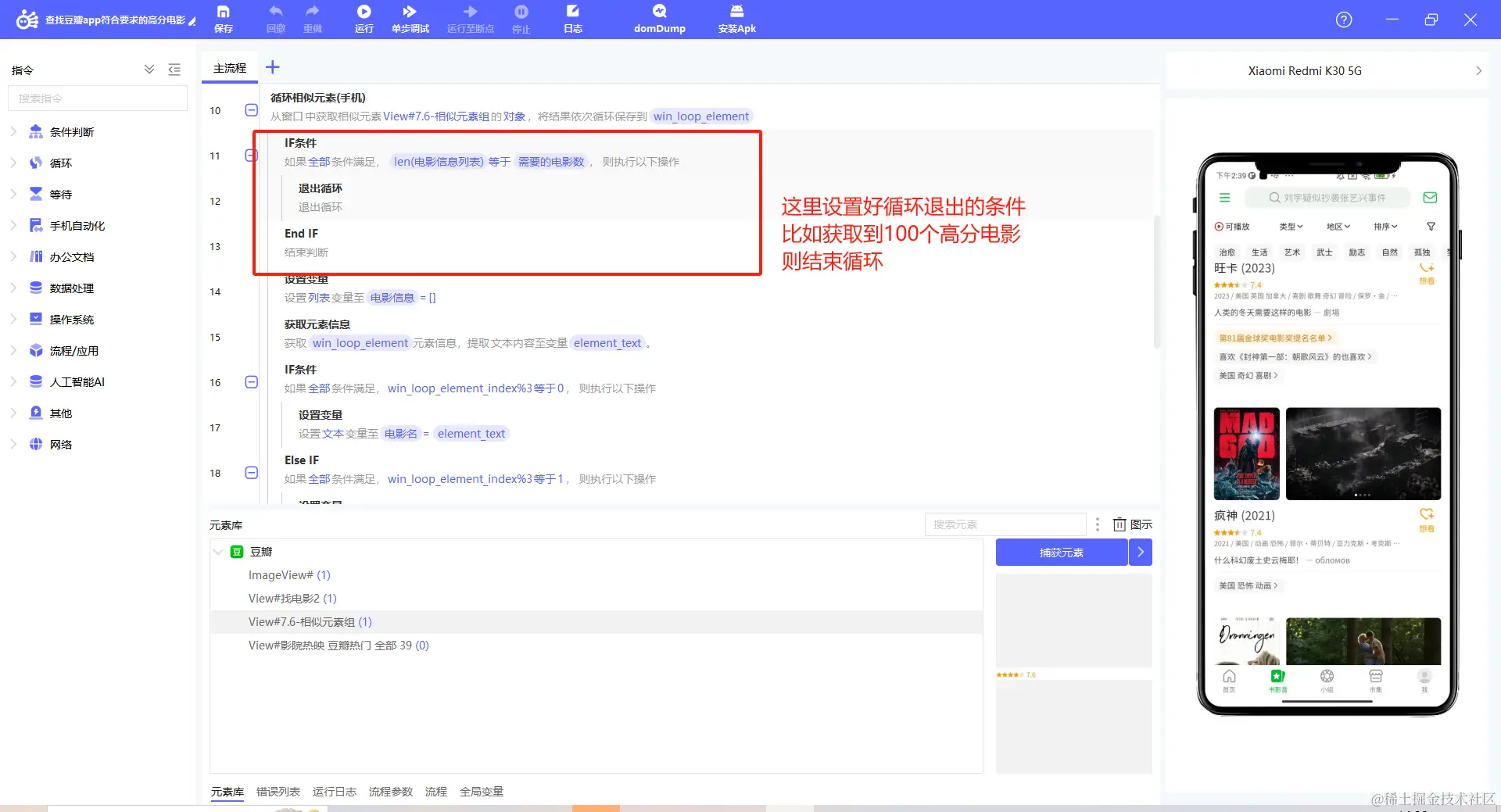
Task: Add a new flow tab with plus
Action: coord(272,67)
